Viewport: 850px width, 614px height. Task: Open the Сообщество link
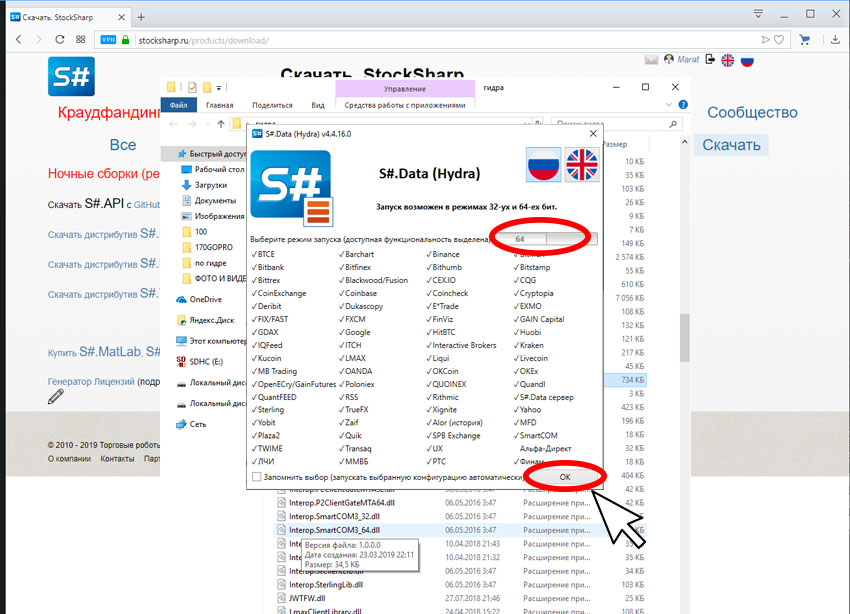(752, 112)
